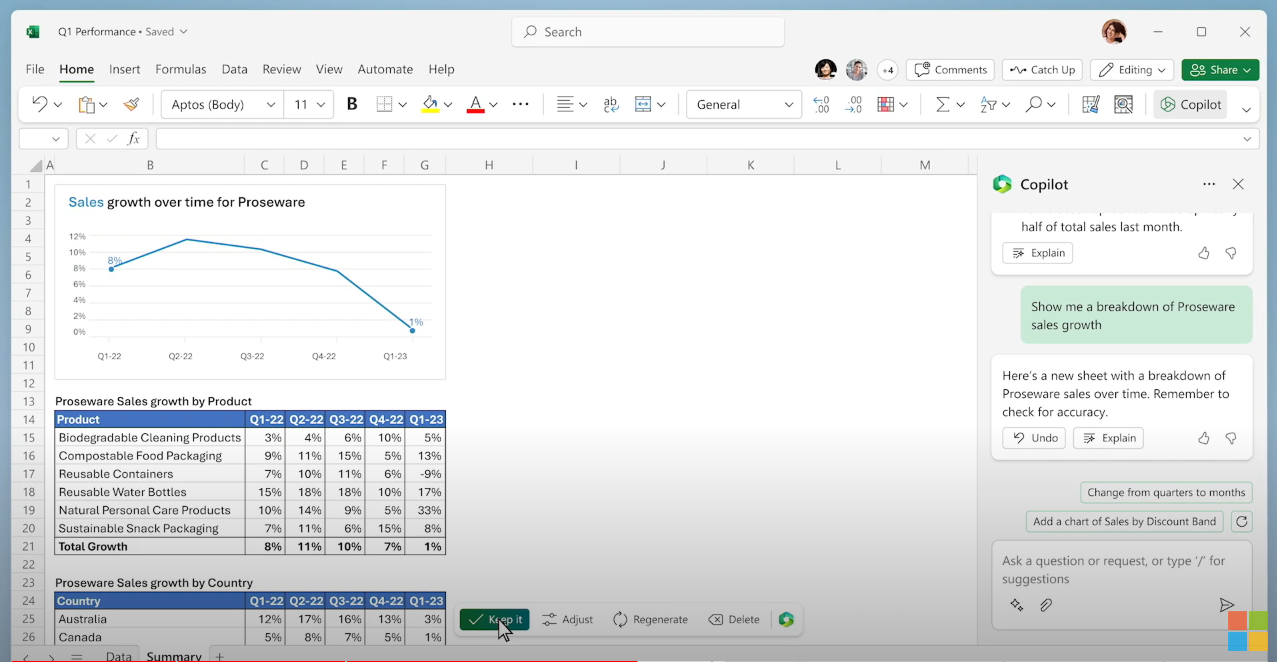Close the Copilot pane
This screenshot has width=1277, height=662.
(1238, 184)
